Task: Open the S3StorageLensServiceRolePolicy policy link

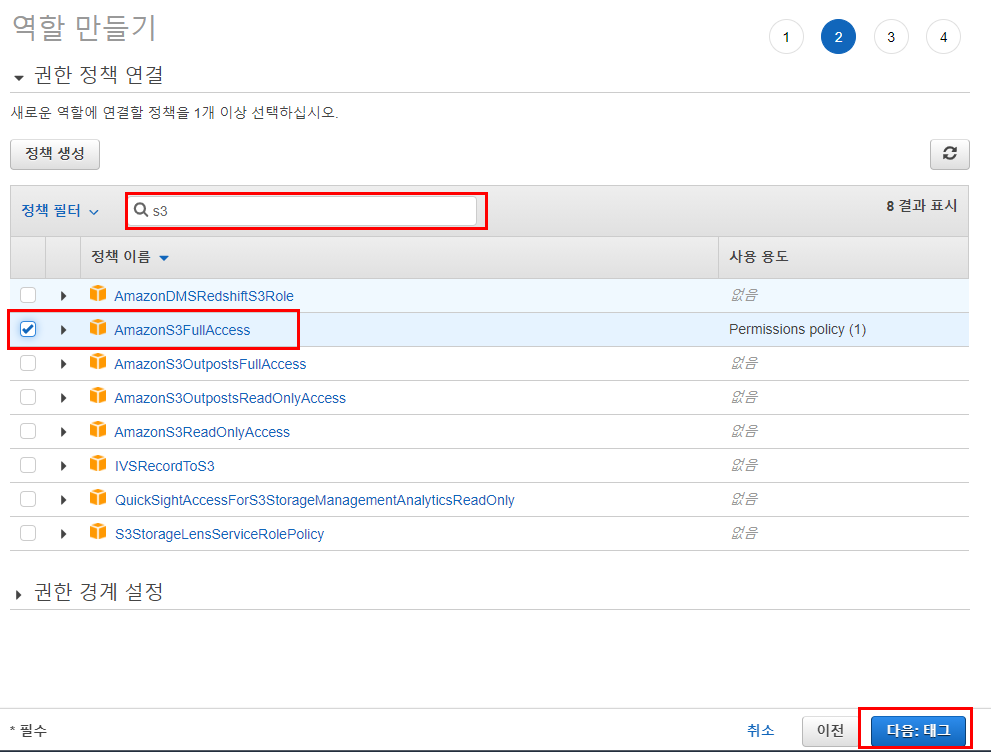Action: (x=219, y=535)
